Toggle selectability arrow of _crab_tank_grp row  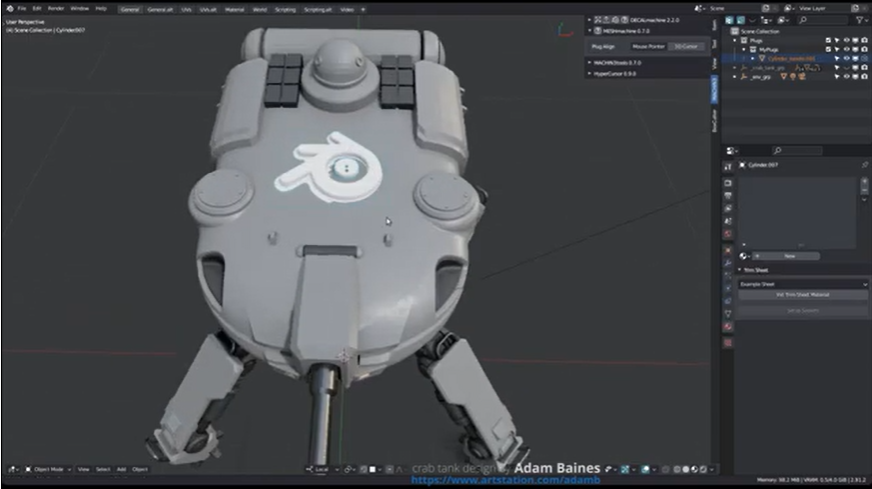pos(837,68)
